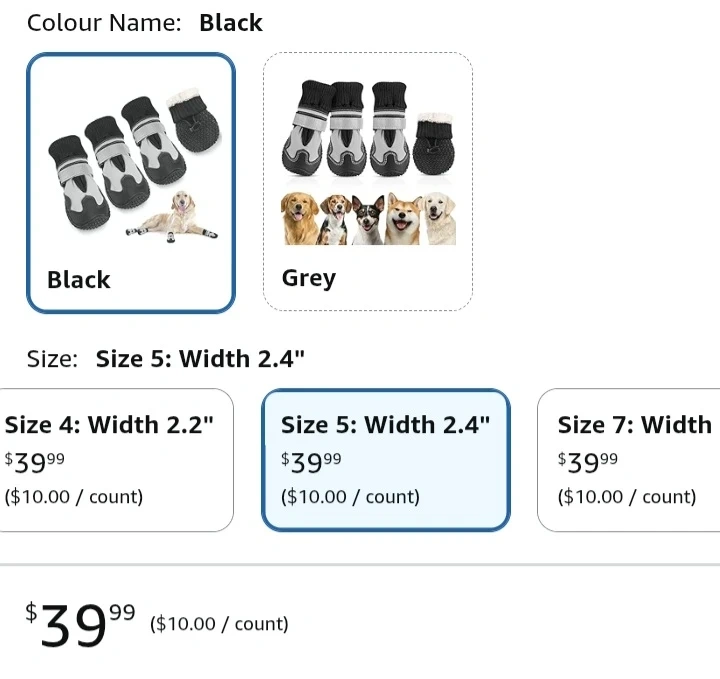
Task: Tap the grey dog boots product image
Action: coord(368,130)
